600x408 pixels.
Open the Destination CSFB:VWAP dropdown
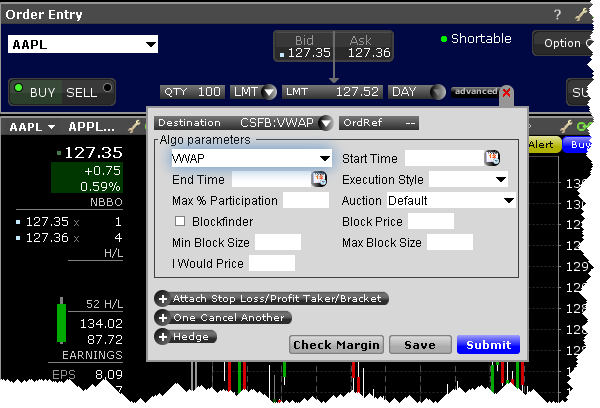[x=324, y=123]
